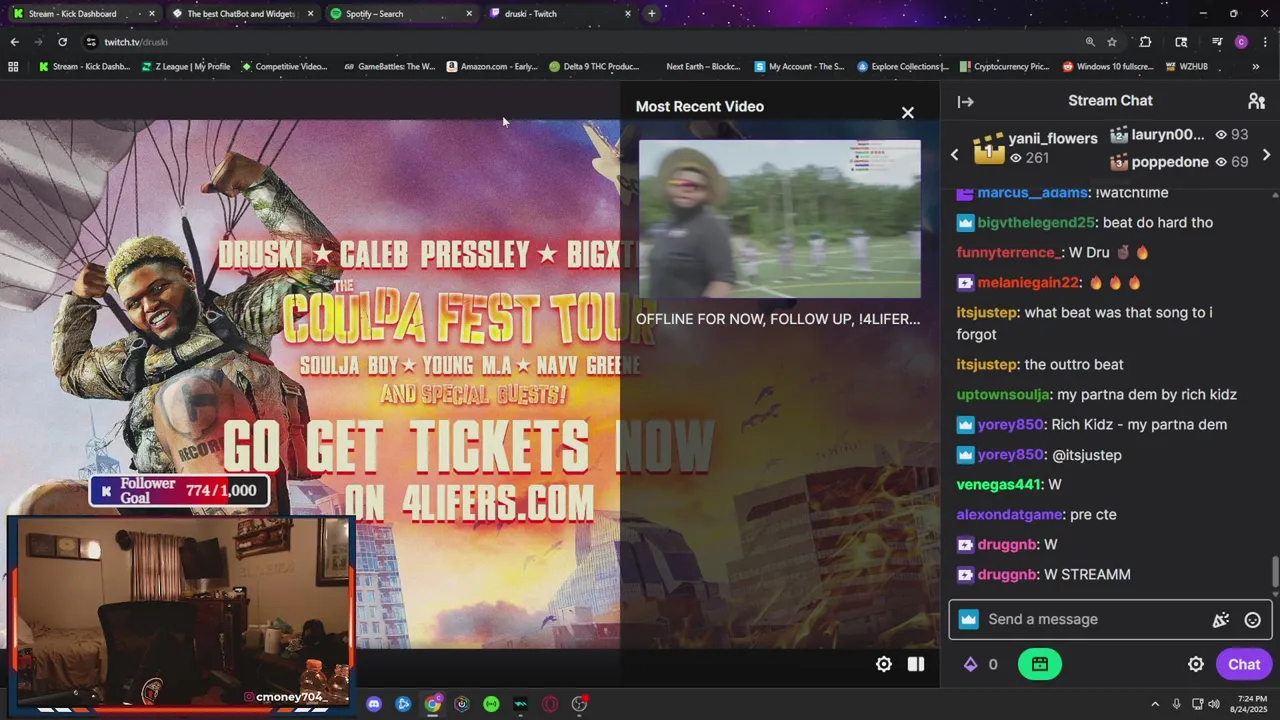Image resolution: width=1280 pixels, height=720 pixels.
Task: Open Chrome three-dot menu
Action: click(x=1265, y=42)
